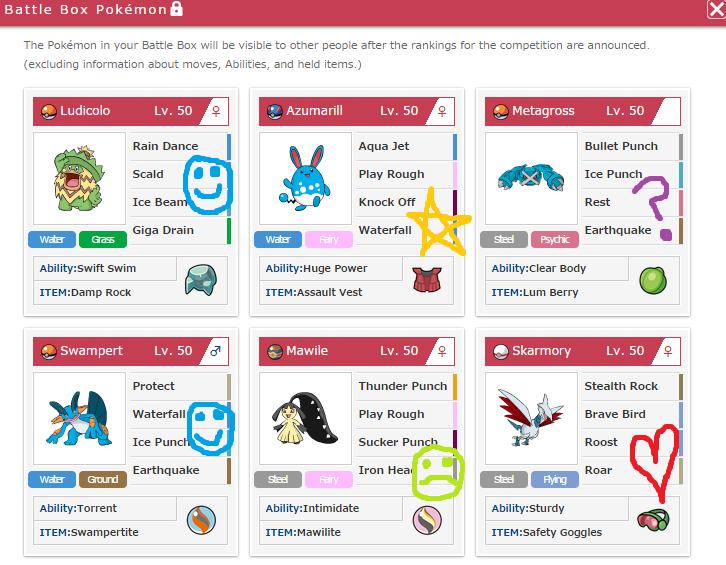Click Metagross's Psychic type badge
This screenshot has height=565, width=726.
pos(555,239)
